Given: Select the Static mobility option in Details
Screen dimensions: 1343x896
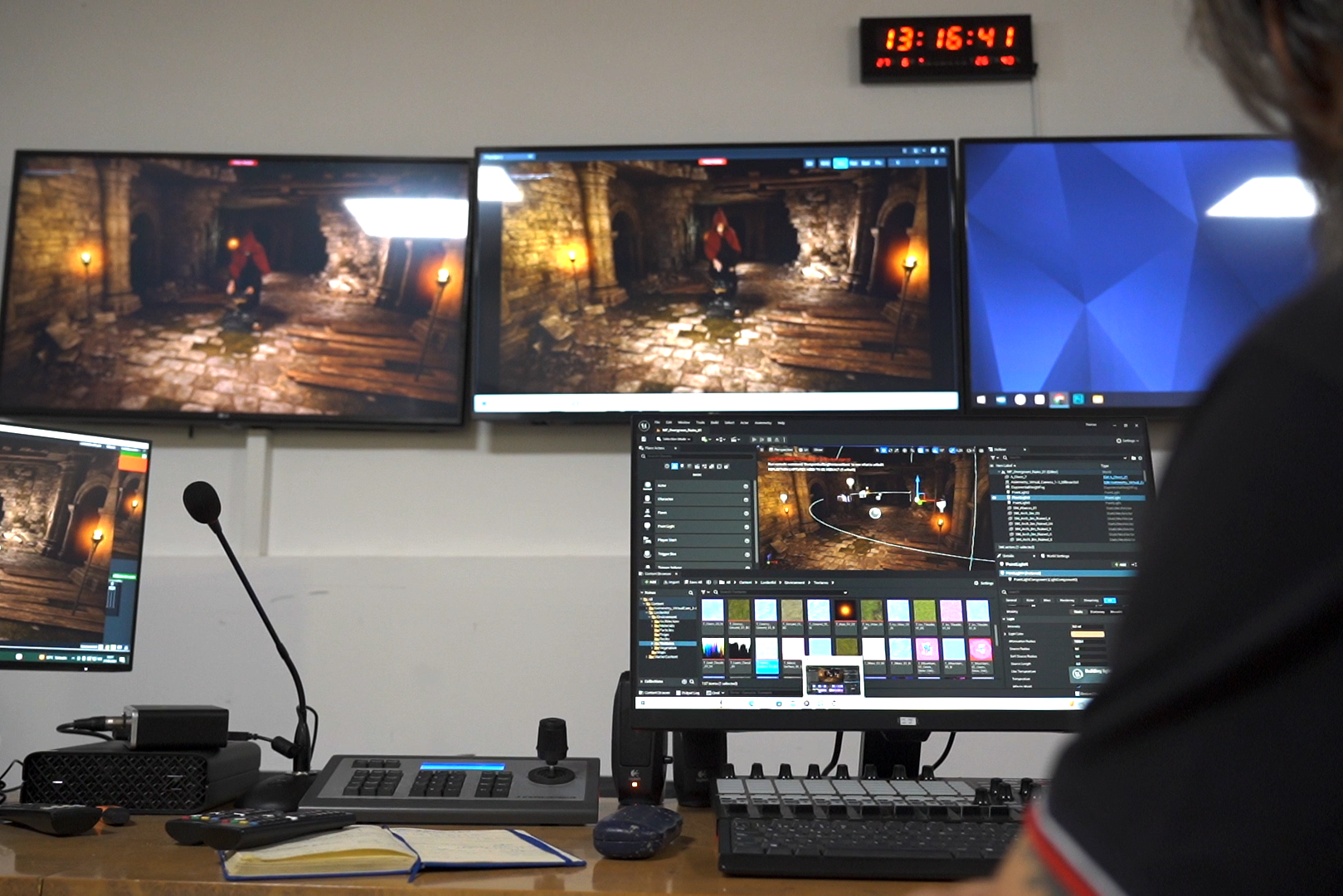Looking at the screenshot, I should click(x=1078, y=611).
